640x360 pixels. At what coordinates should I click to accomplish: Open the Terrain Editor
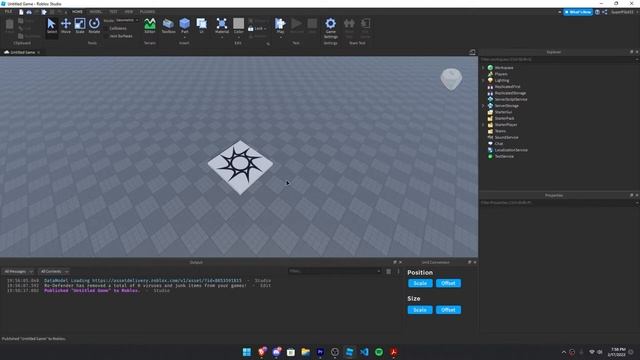[150, 26]
